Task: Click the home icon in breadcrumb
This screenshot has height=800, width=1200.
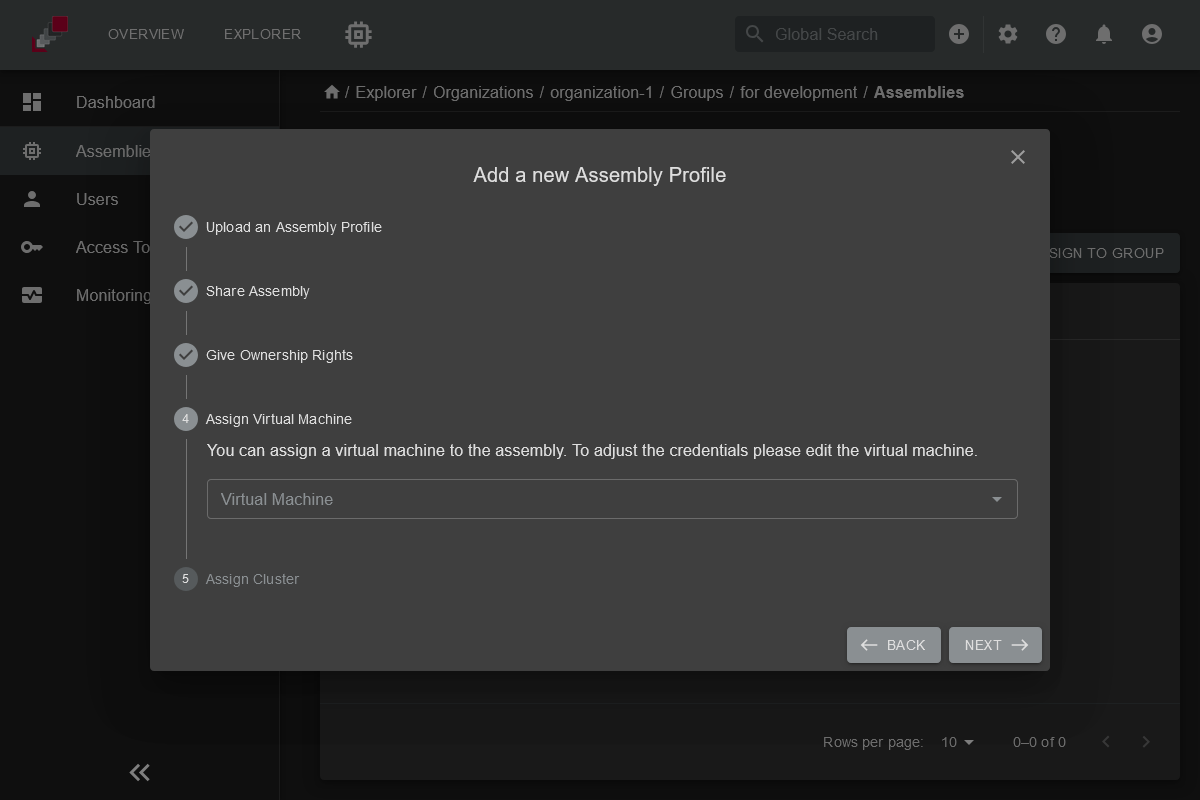Action: [332, 92]
